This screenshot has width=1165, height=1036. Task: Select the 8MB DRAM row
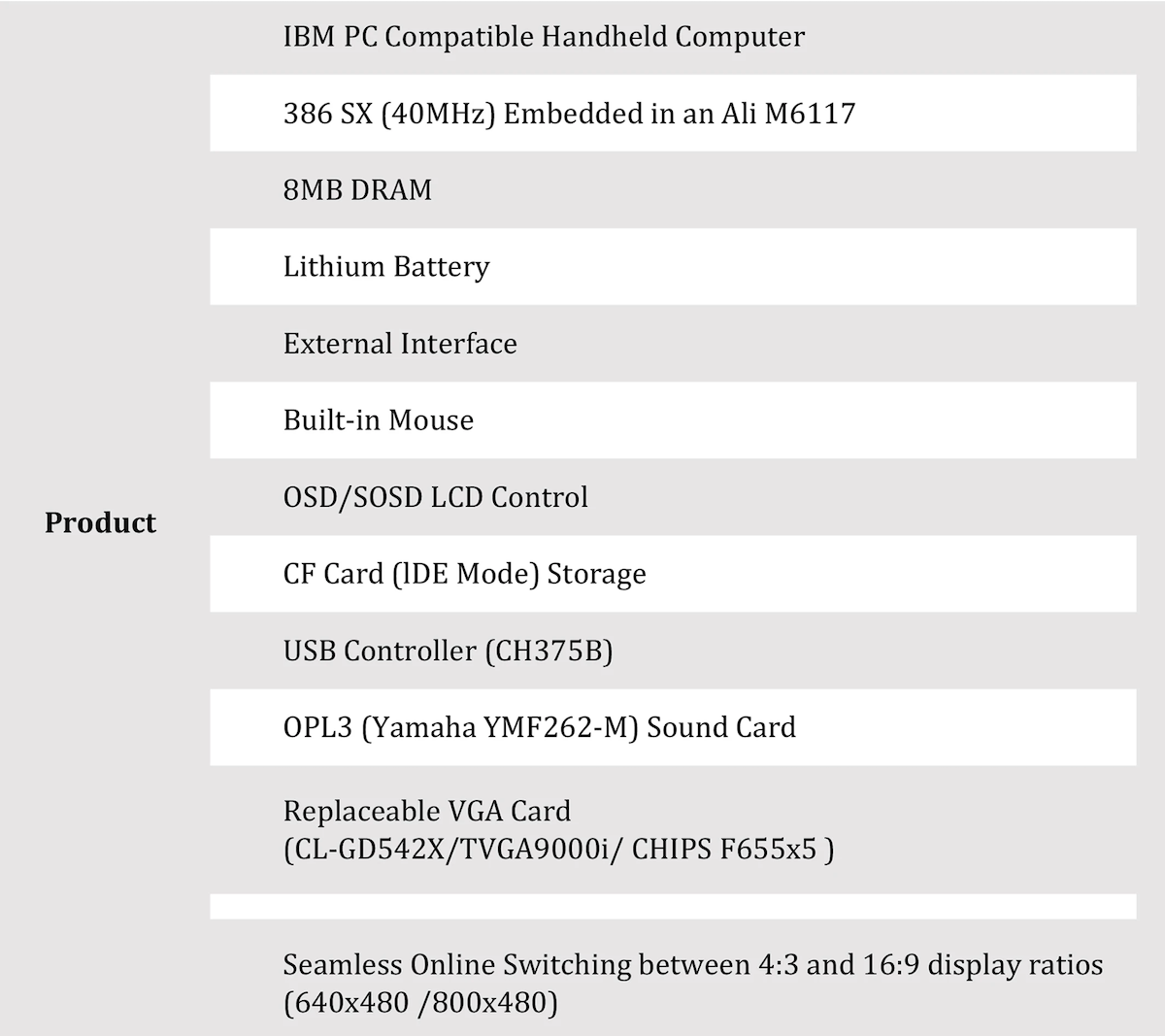pos(357,189)
